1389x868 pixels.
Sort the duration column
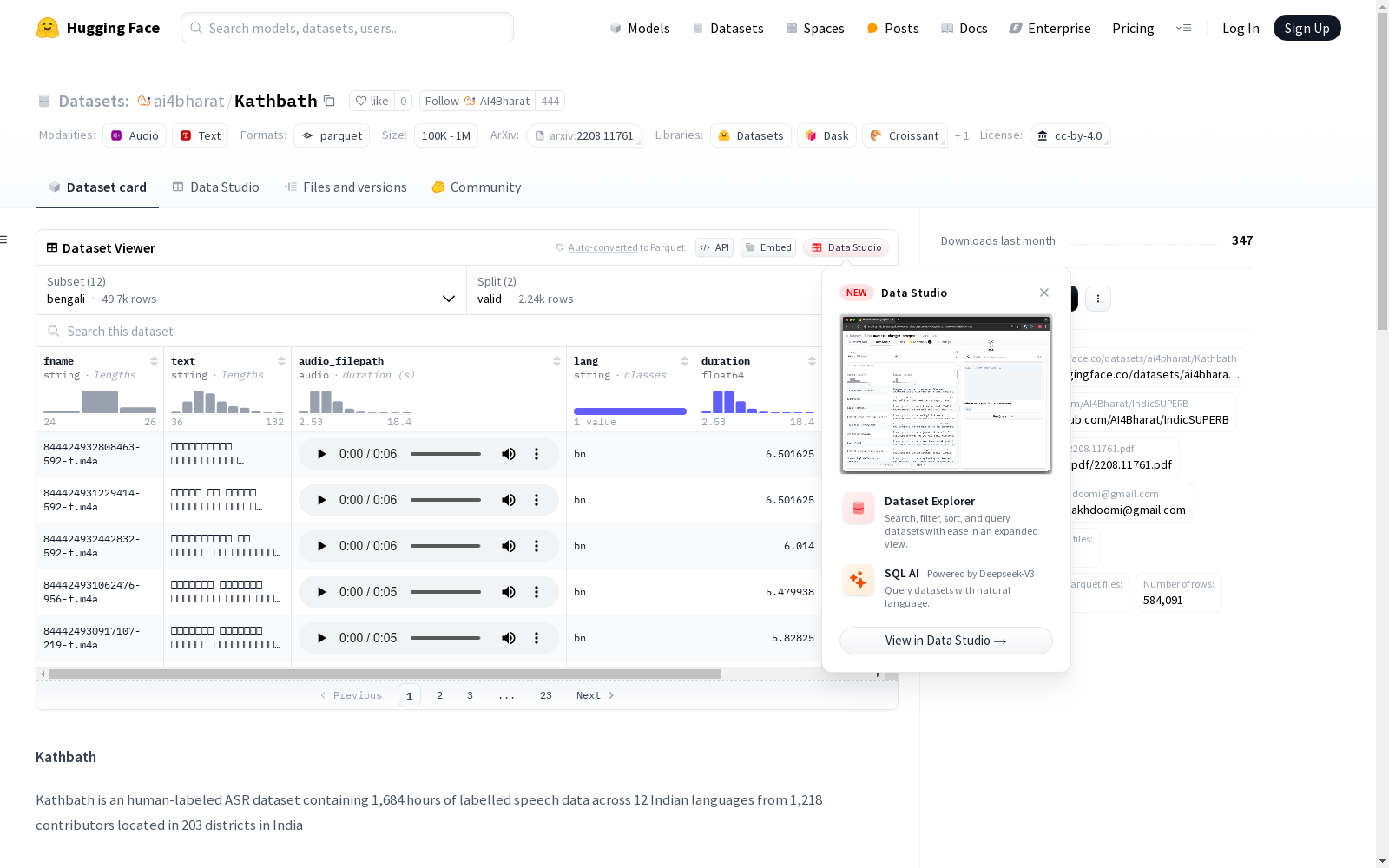pyautogui.click(x=812, y=361)
